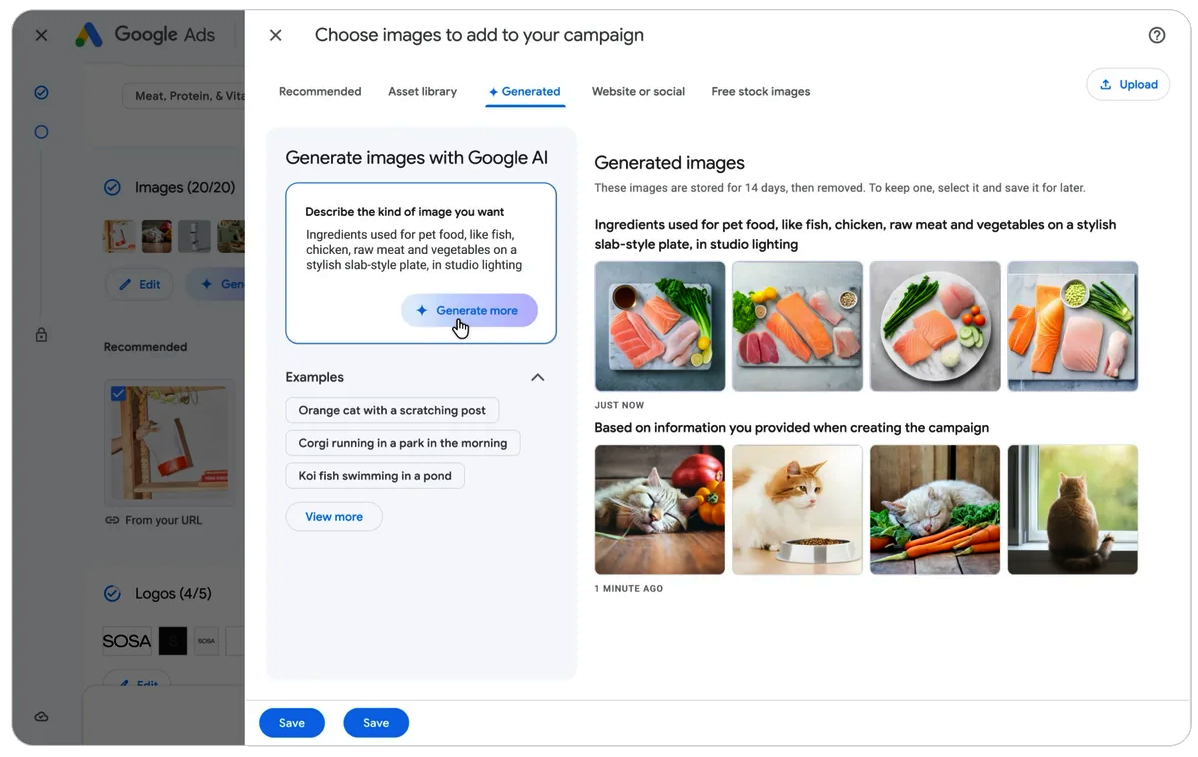Click the completed blue check step in sidebar

41,92
